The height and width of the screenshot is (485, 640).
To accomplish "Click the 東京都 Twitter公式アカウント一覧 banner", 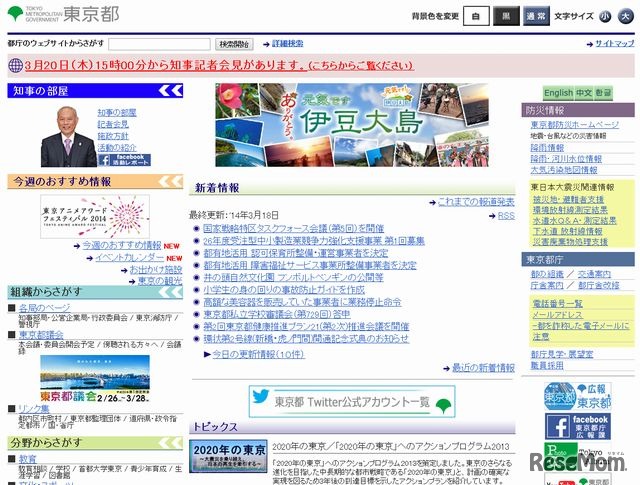I will pyautogui.click(x=352, y=401).
